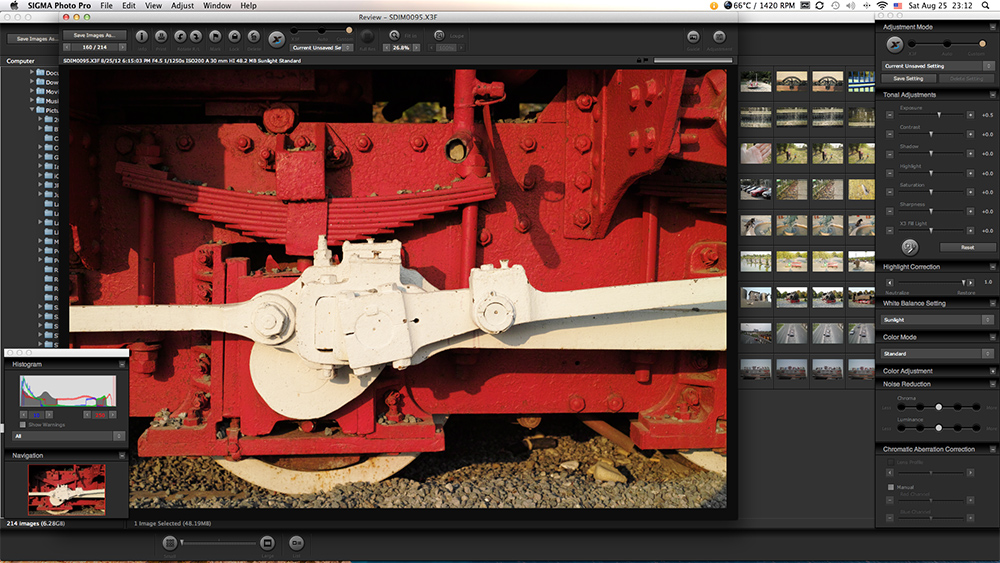Viewport: 1000px width, 563px height.
Task: Collapse the Highlight Correction section
Action: pyautogui.click(x=992, y=267)
